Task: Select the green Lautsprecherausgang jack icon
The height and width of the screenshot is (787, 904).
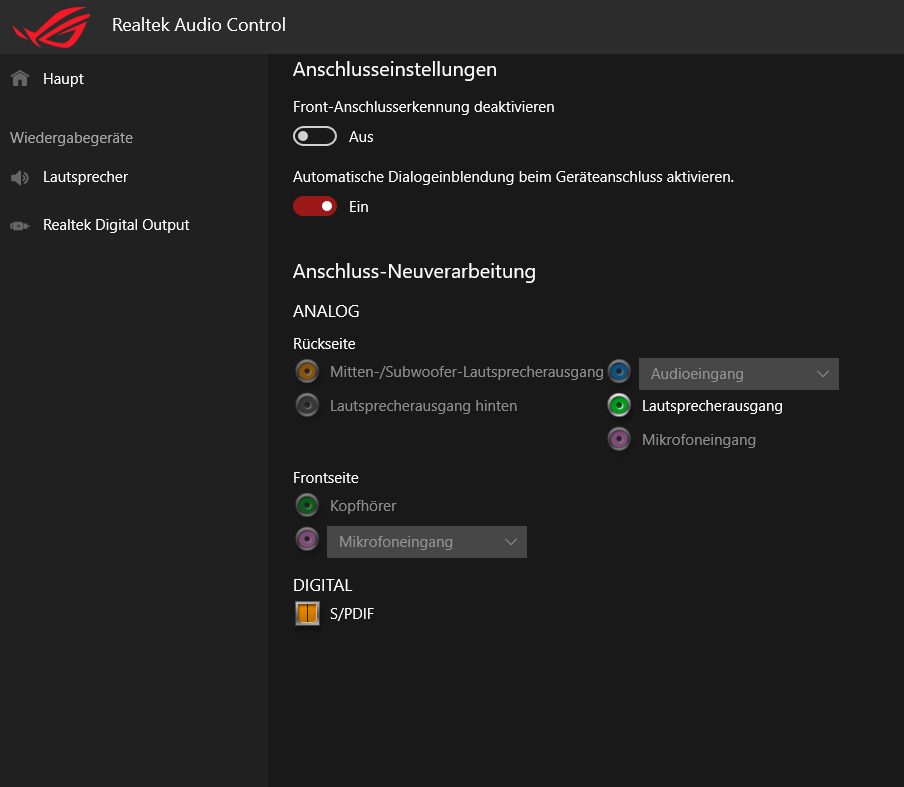Action: tap(619, 405)
